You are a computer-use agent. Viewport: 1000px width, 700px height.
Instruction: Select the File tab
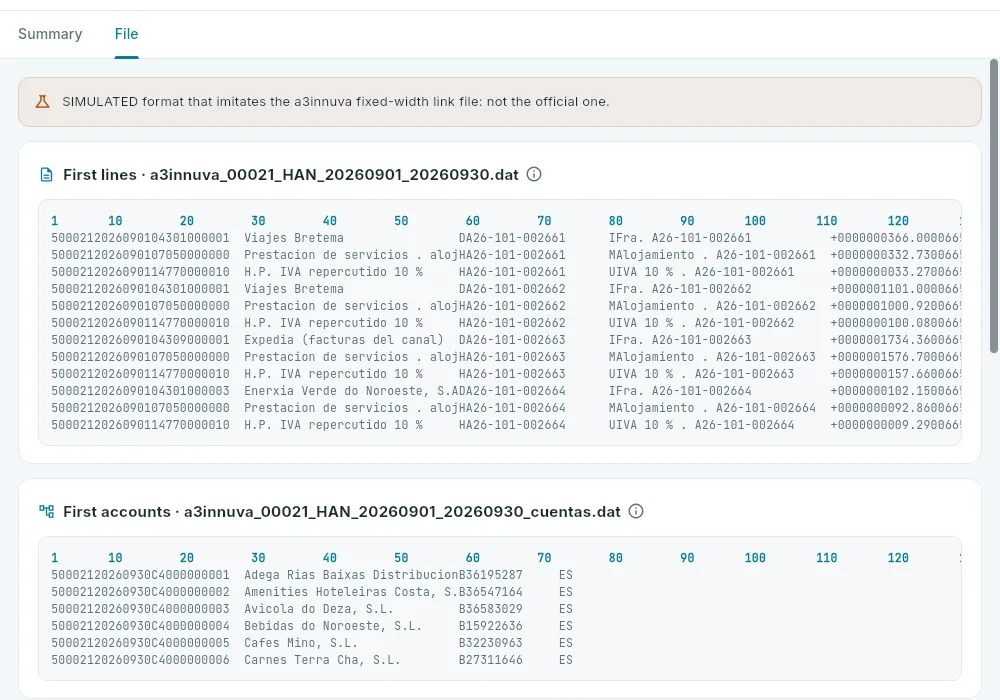[126, 34]
